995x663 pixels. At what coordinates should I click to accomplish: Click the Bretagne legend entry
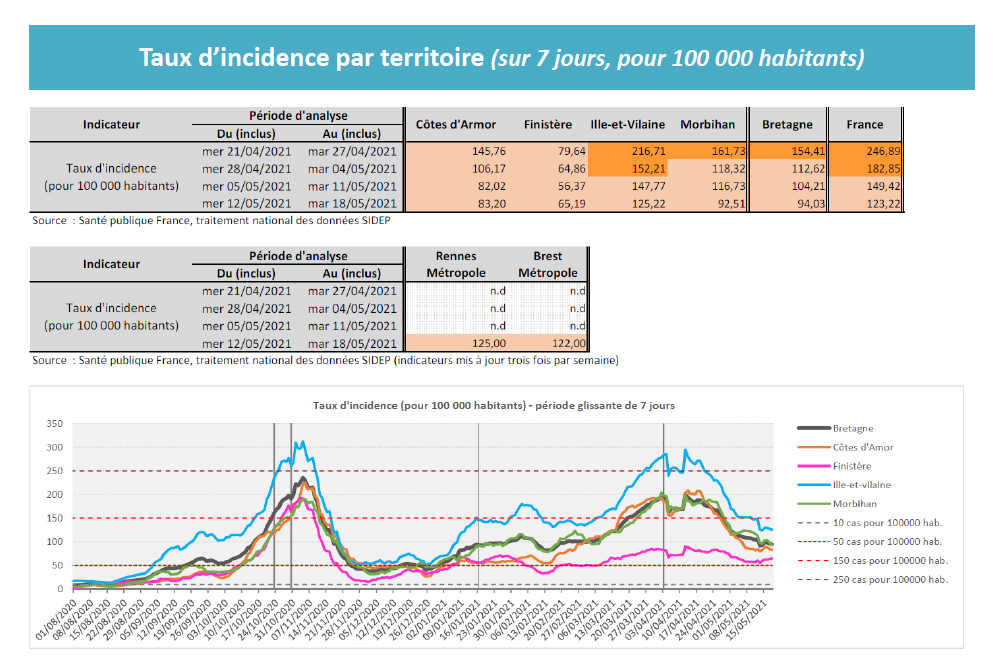[853, 428]
